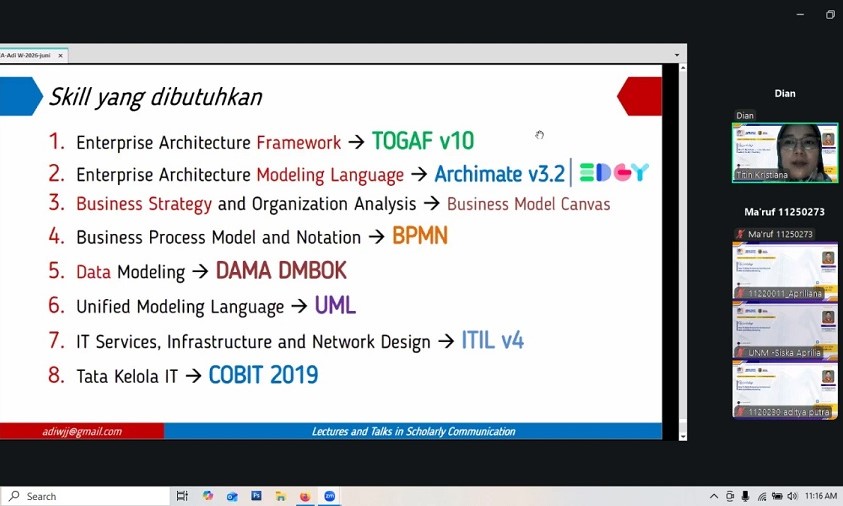843x506 pixels.
Task: Open Wi-Fi network settings in tray
Action: pos(761,496)
